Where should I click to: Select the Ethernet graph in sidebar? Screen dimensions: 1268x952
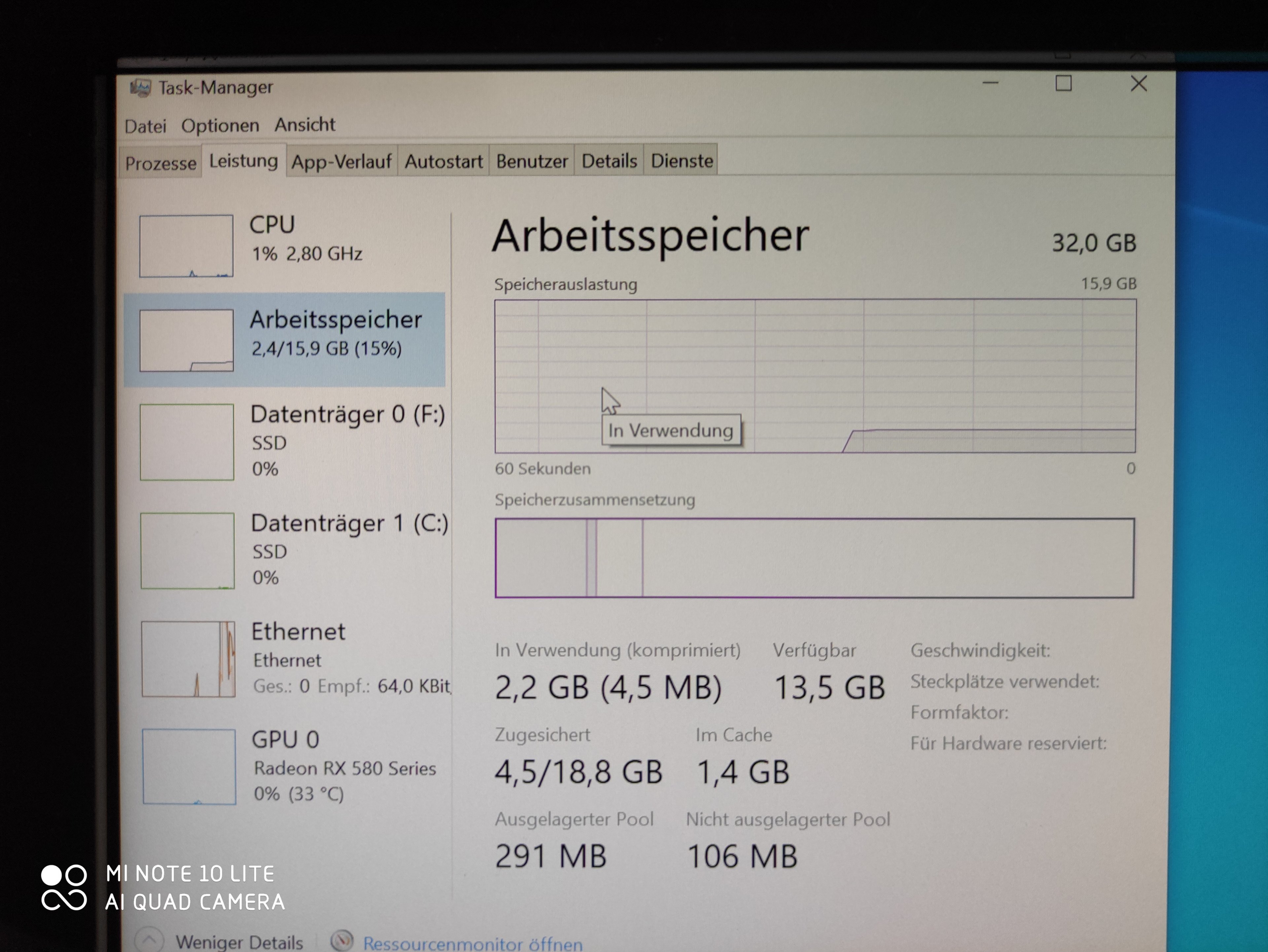tap(188, 659)
